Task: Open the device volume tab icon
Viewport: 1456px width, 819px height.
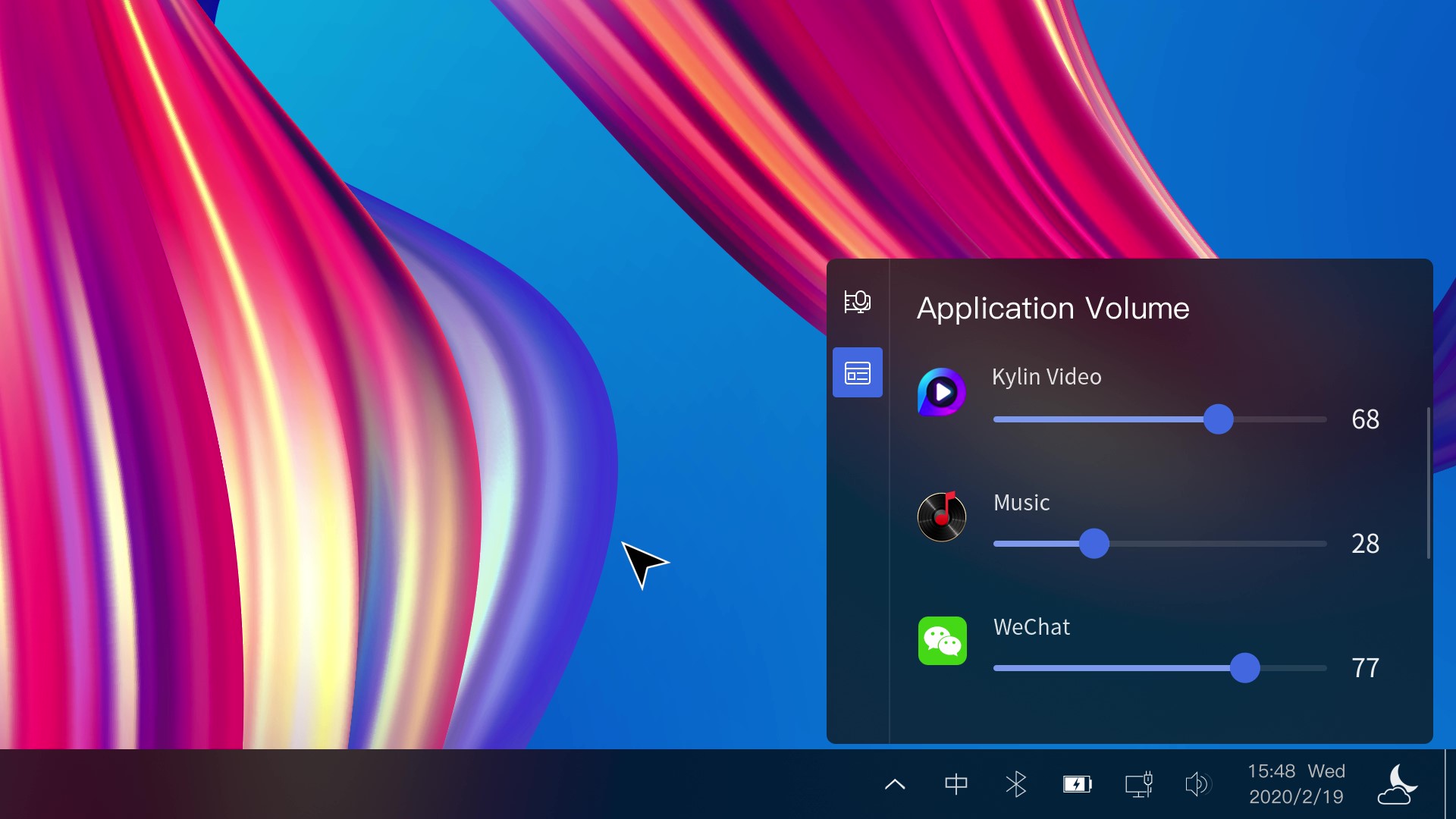Action: click(x=857, y=301)
